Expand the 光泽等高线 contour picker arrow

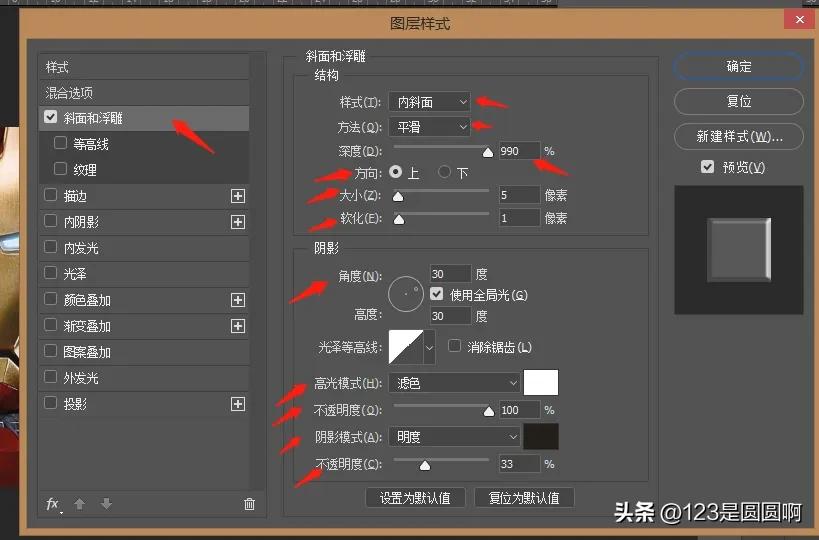pyautogui.click(x=429, y=347)
